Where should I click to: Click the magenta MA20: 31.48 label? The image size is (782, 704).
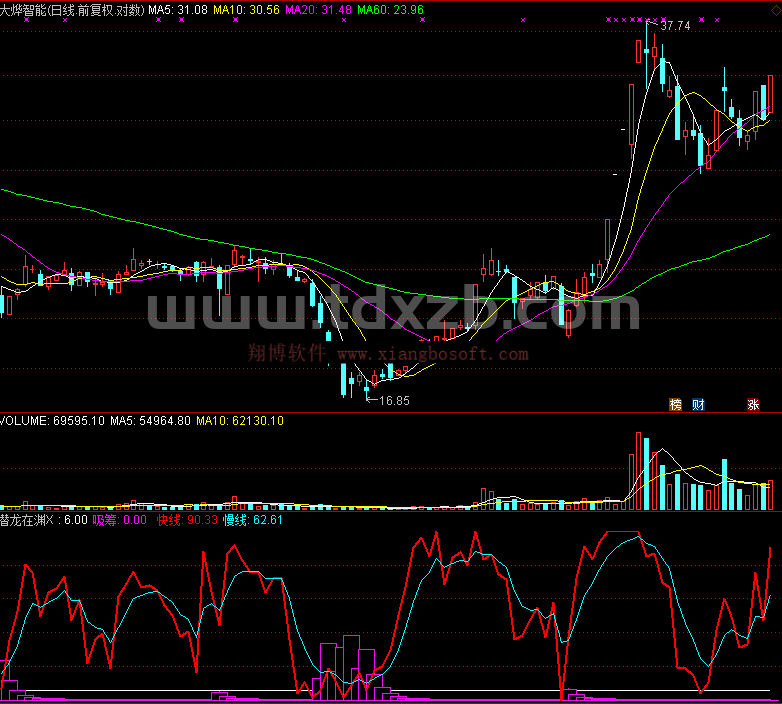coord(318,10)
